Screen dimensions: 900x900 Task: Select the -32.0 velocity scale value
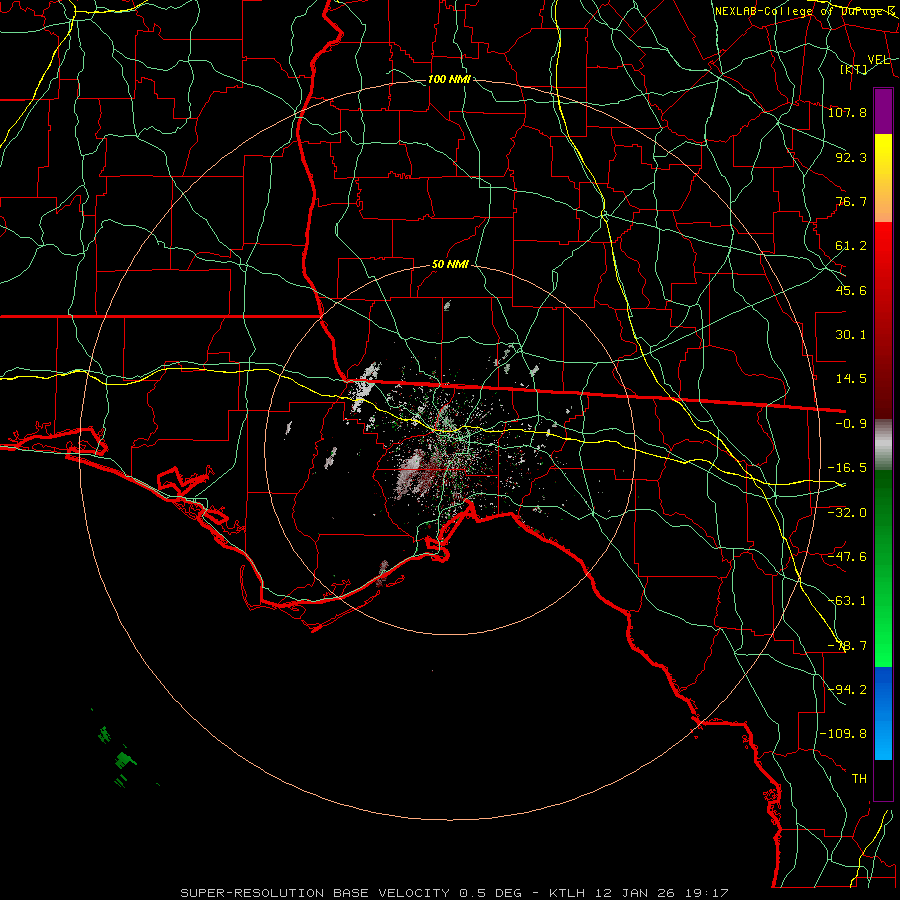point(847,512)
